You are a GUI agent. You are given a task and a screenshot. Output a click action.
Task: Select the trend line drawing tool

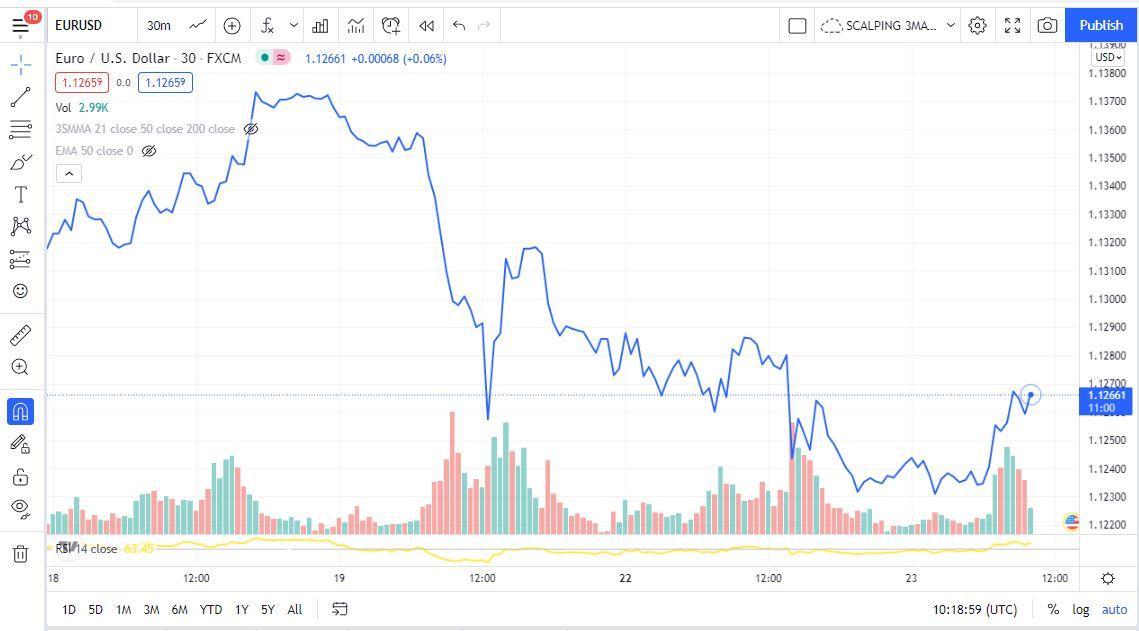pyautogui.click(x=20, y=97)
